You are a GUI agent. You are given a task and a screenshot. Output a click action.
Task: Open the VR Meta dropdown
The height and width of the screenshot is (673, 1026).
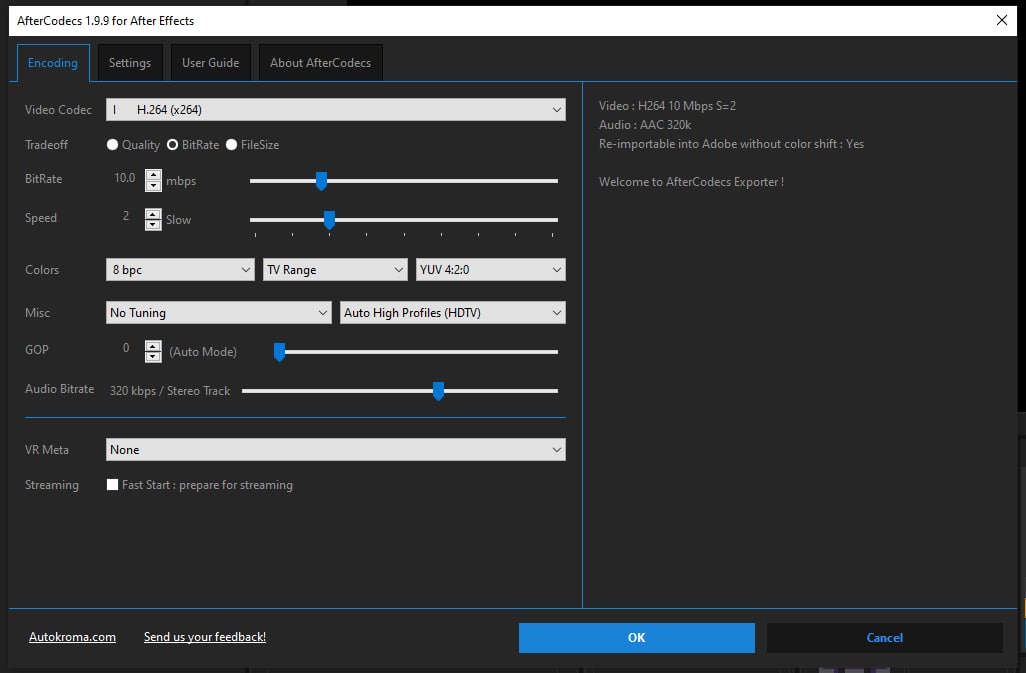click(336, 450)
